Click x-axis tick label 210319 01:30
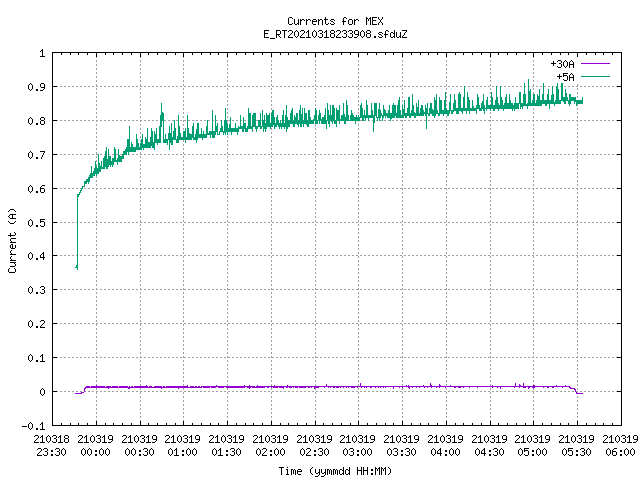The width and height of the screenshot is (640, 480). point(227,445)
